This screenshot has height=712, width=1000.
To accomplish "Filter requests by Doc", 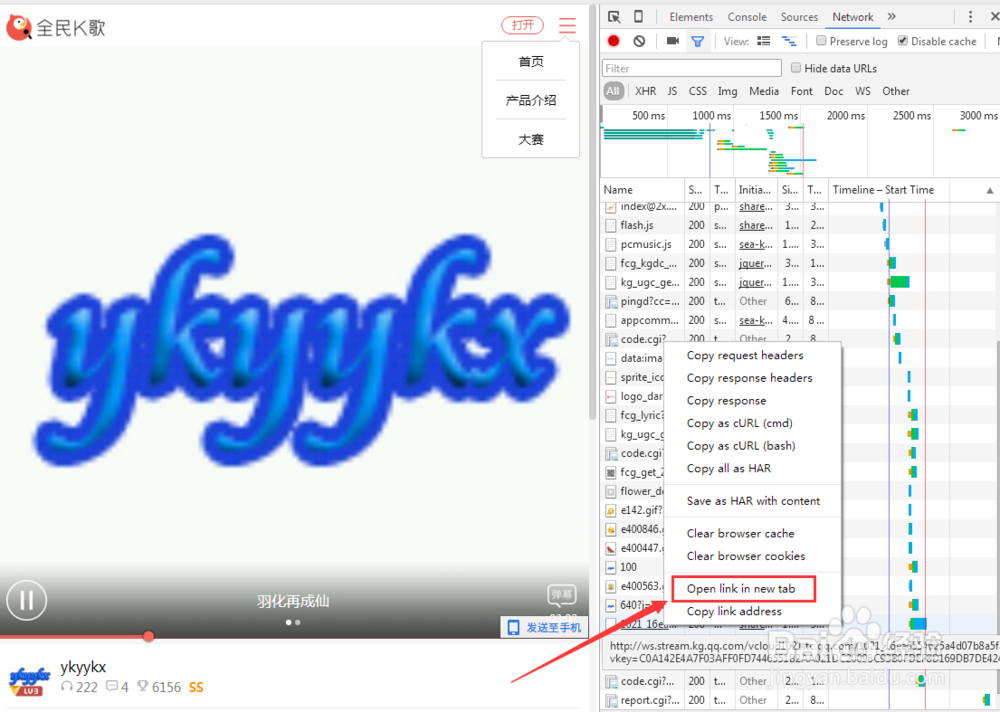I will (834, 91).
